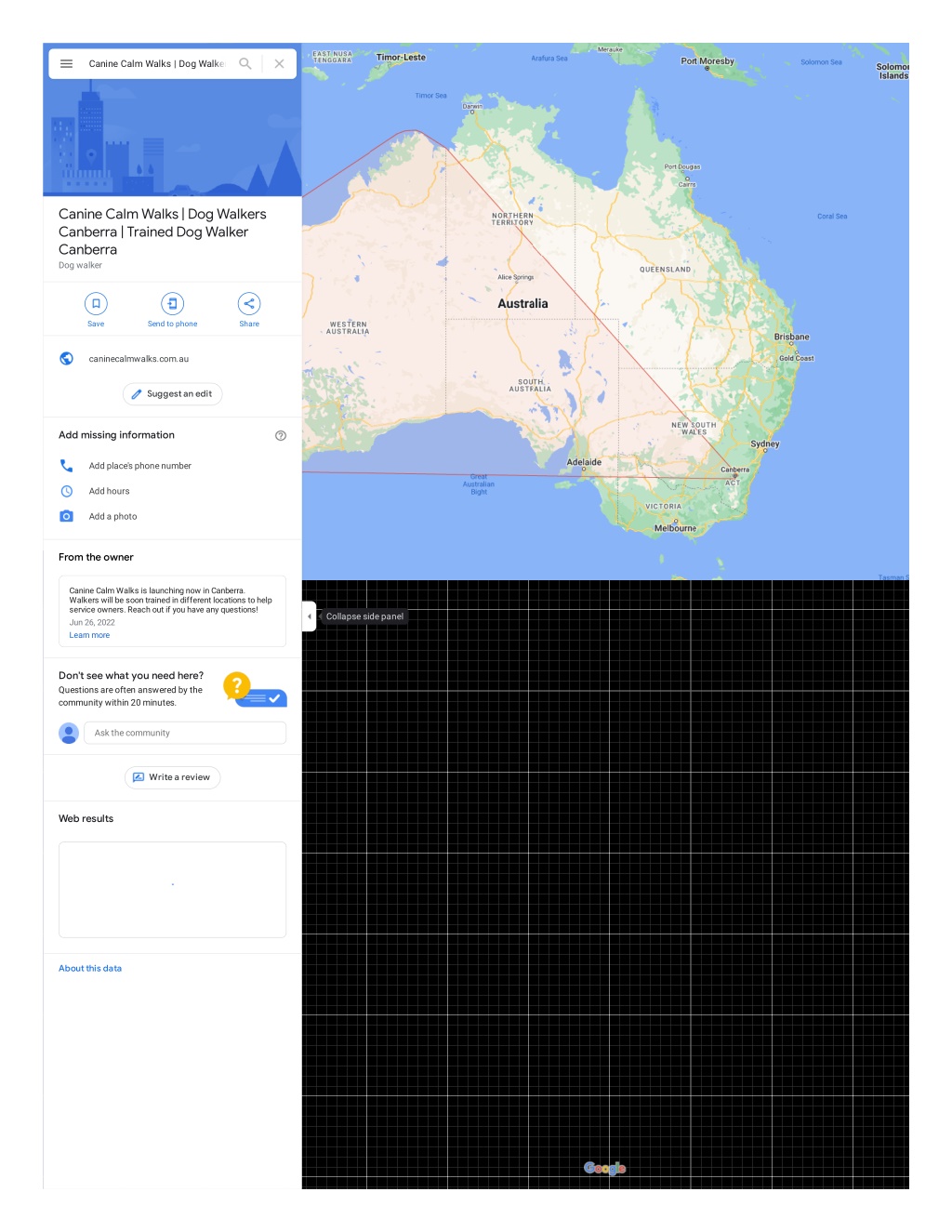Click the Great Australian Bight label
Image resolution: width=952 pixels, height=1232 pixels.
tap(479, 484)
